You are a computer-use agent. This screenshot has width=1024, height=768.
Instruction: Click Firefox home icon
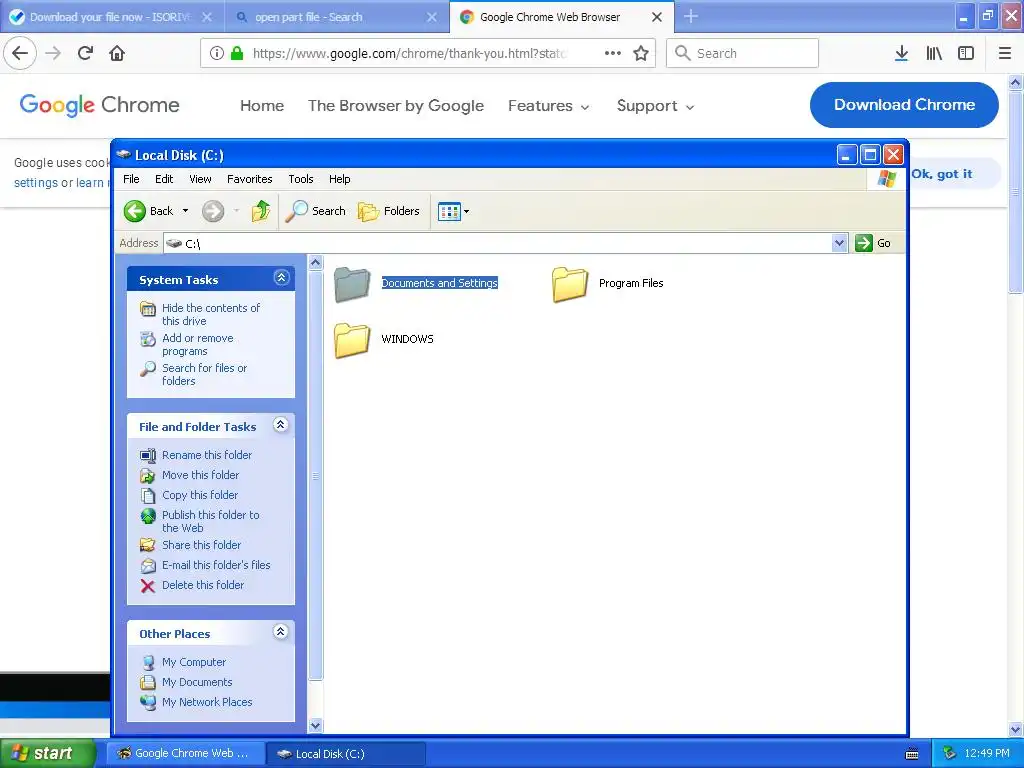117,53
